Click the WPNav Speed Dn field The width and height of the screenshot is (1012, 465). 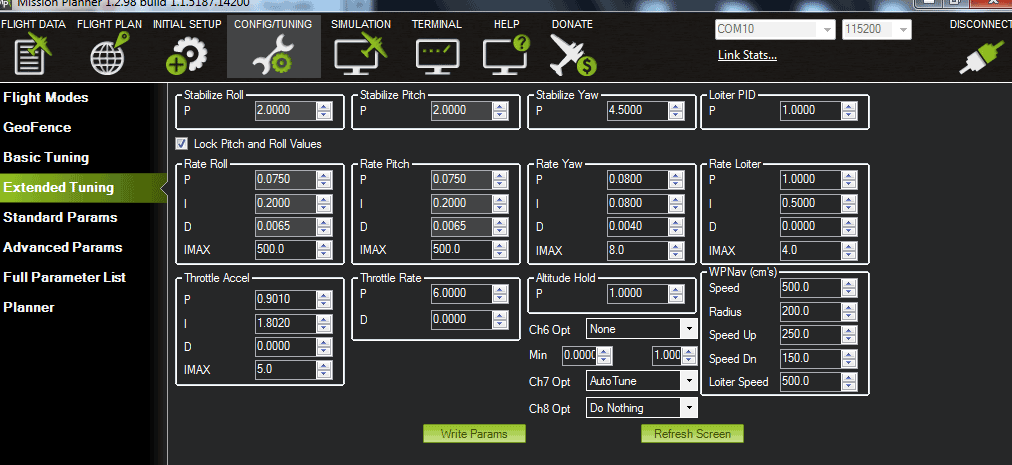click(811, 358)
